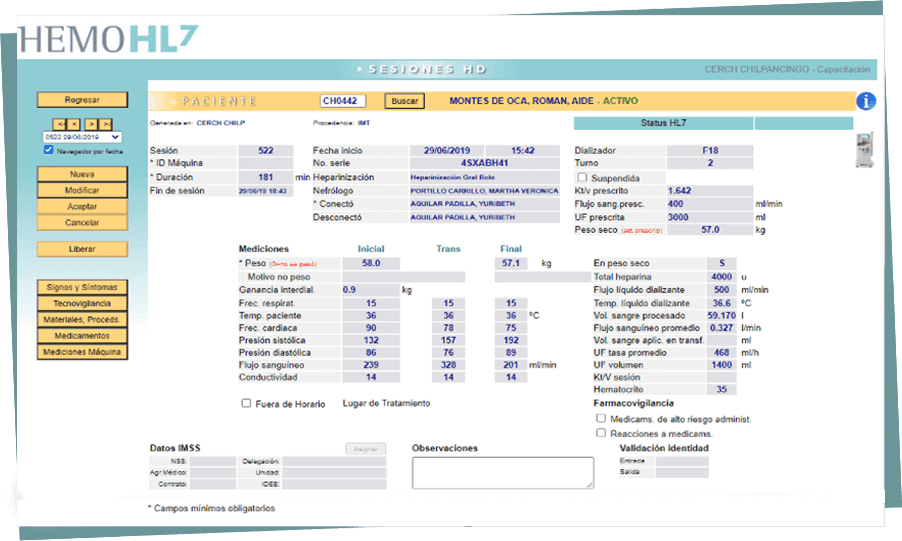Open the blue information icon
The image size is (902, 541).
tap(865, 101)
